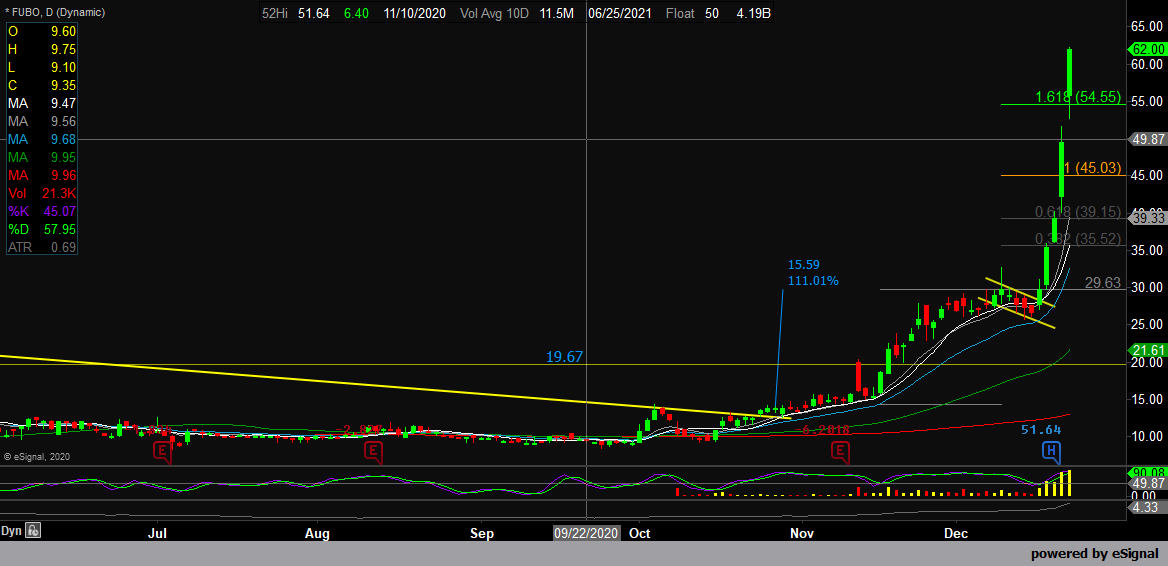Click the Sep label on the date axis

pyautogui.click(x=482, y=534)
